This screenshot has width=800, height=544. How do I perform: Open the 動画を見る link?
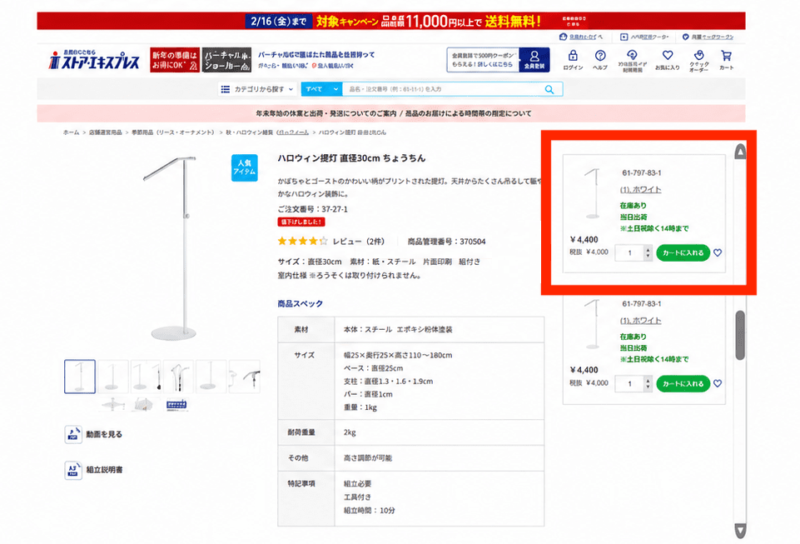[104, 434]
